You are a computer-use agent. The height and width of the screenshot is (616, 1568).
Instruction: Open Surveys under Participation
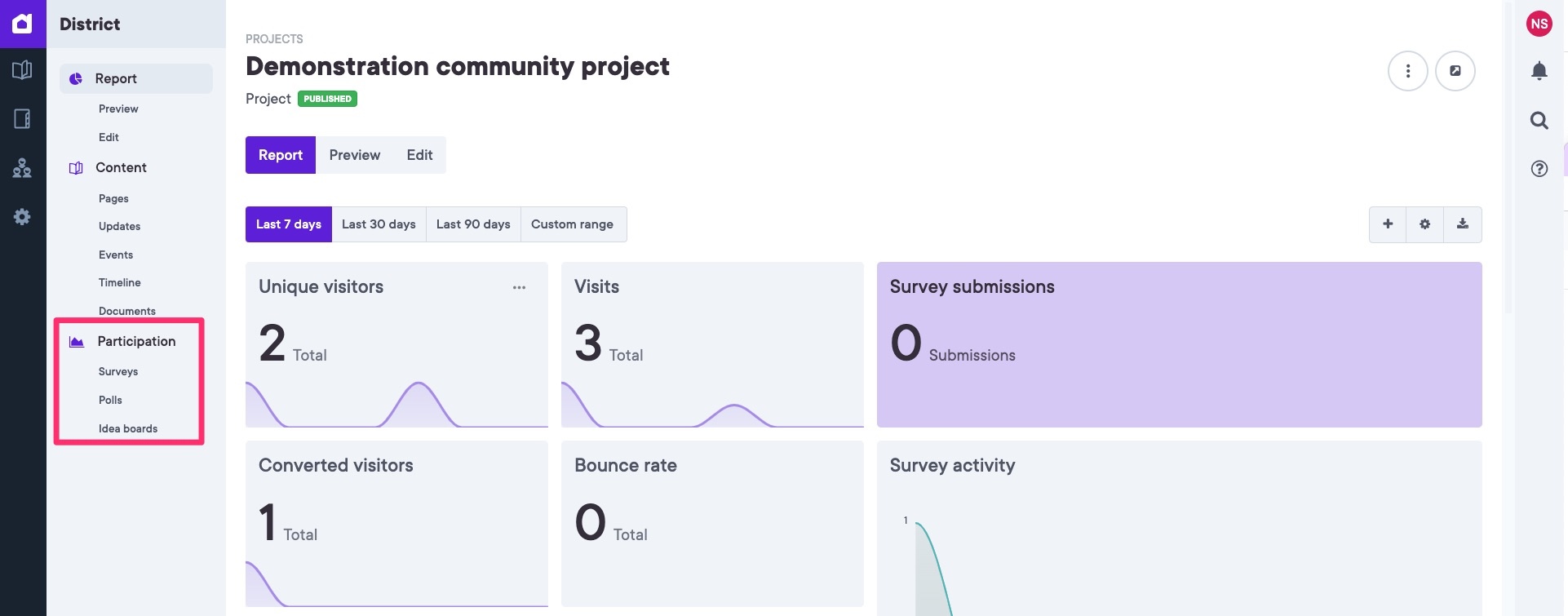(118, 372)
